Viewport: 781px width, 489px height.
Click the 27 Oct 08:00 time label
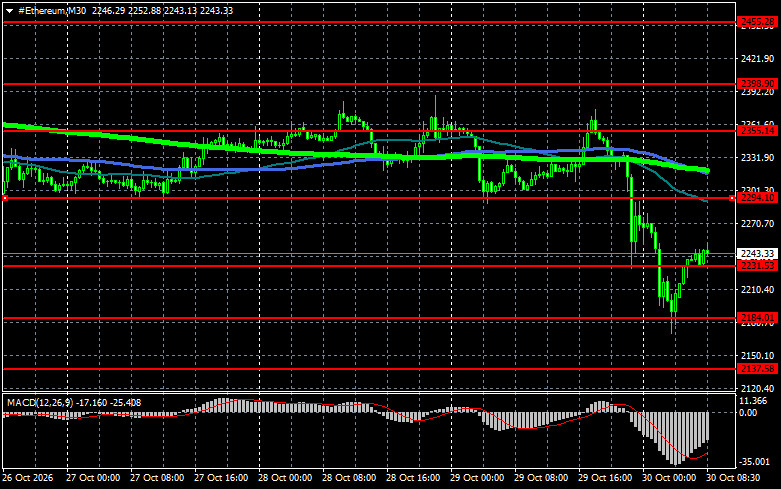[157, 478]
